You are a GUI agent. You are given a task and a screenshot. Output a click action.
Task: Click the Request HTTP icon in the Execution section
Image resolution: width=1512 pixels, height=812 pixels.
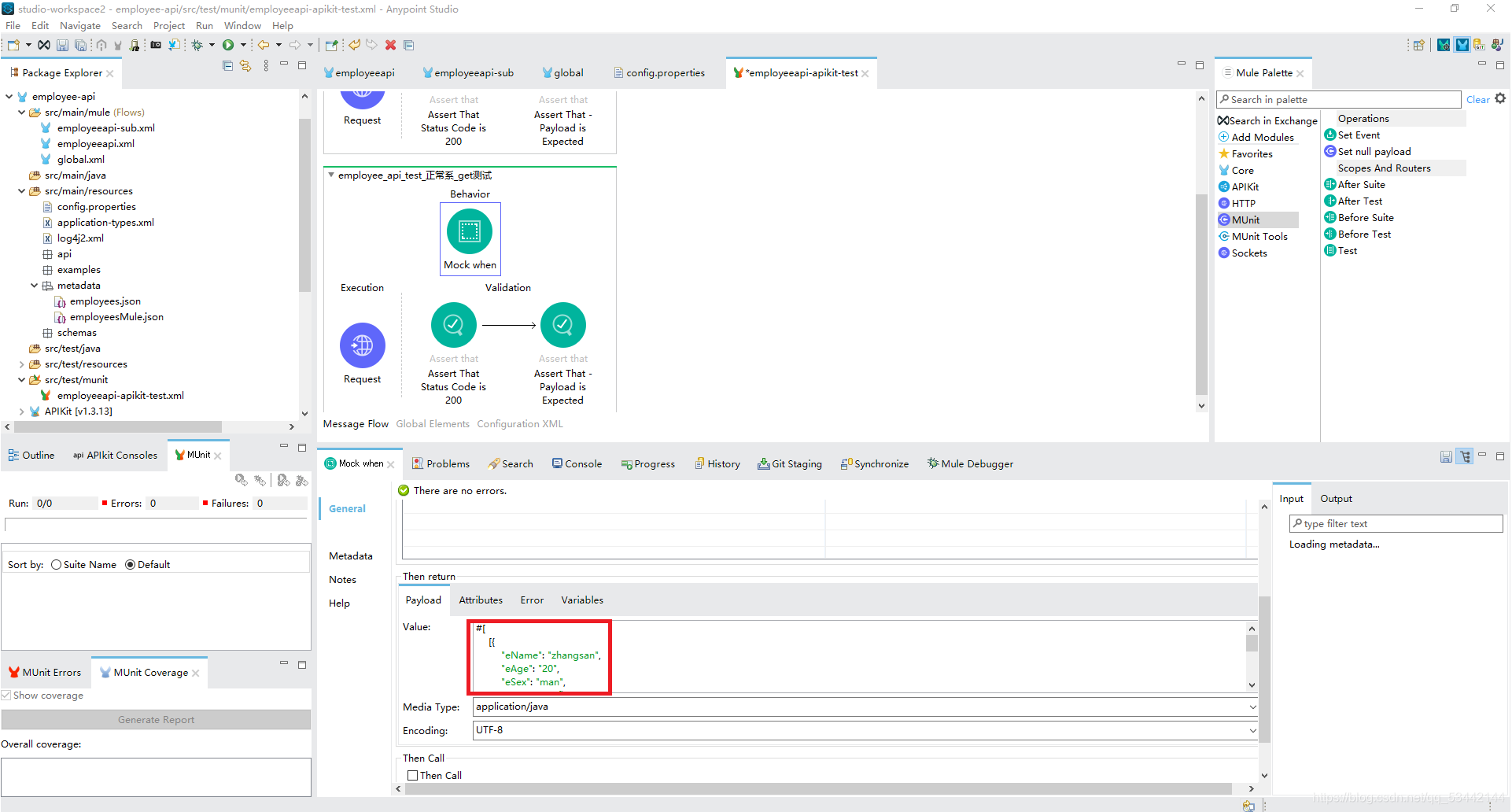pyautogui.click(x=362, y=345)
